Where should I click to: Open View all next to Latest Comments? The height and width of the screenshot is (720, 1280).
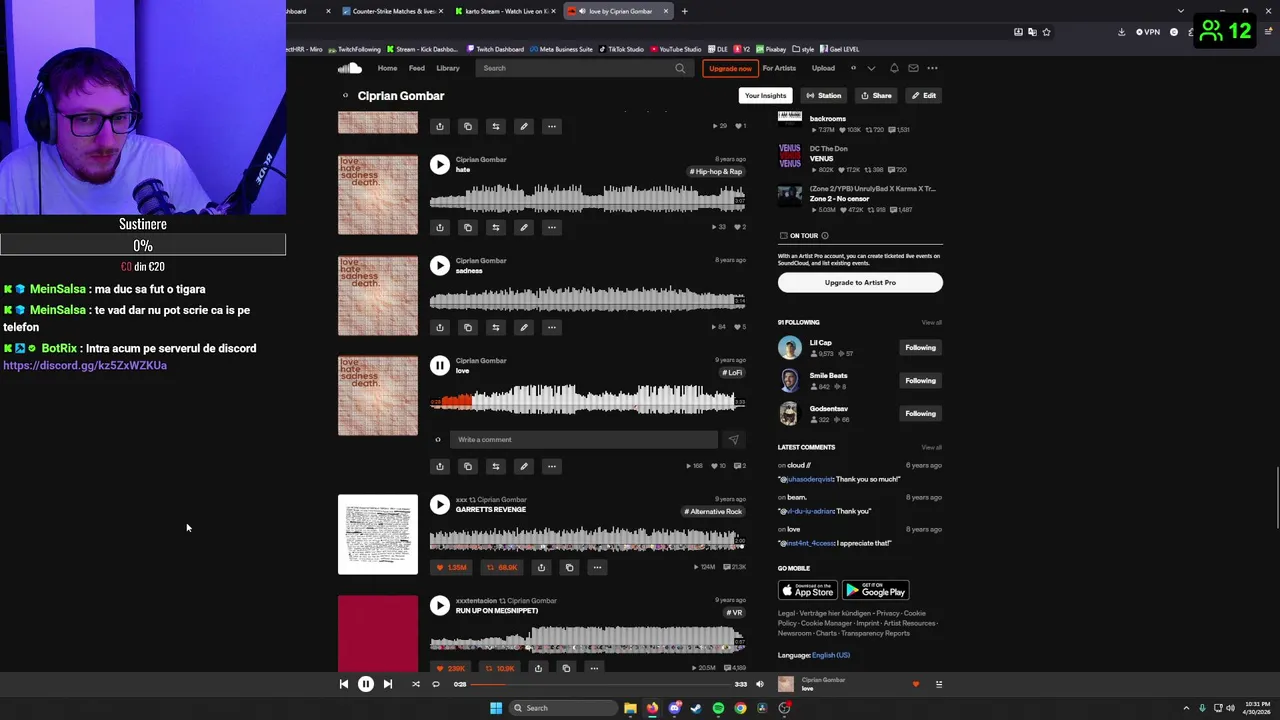tap(931, 447)
